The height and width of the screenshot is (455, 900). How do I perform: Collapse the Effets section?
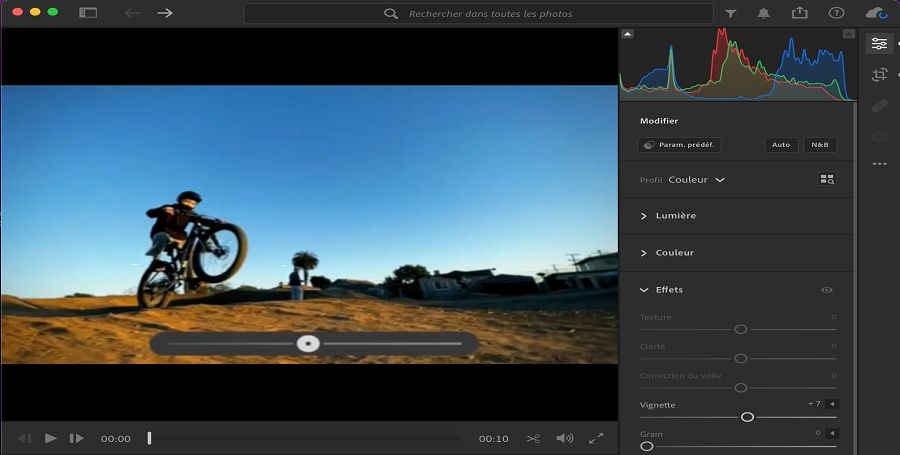tap(662, 290)
